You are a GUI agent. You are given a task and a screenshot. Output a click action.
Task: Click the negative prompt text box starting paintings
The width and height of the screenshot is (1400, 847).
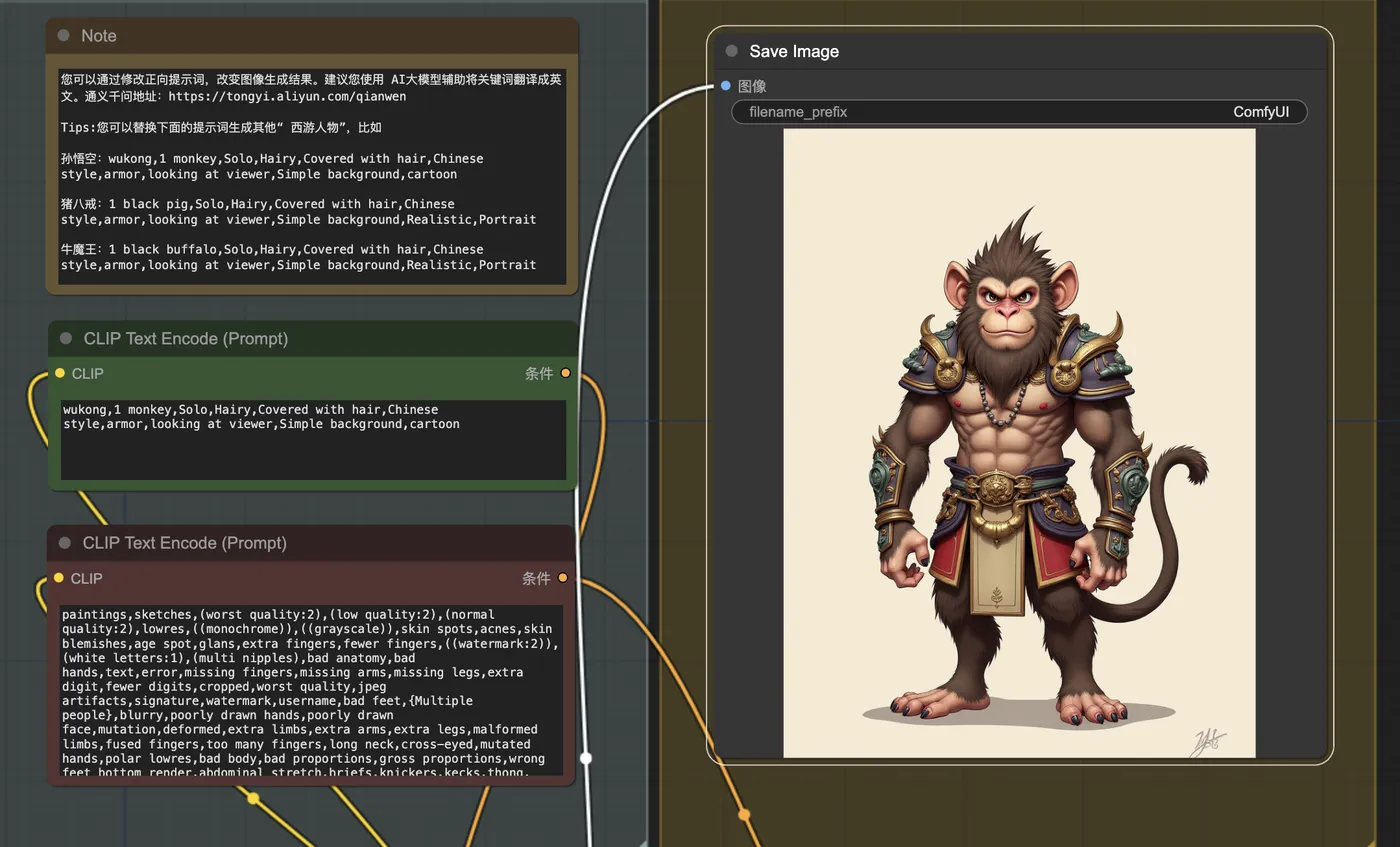tap(312, 690)
